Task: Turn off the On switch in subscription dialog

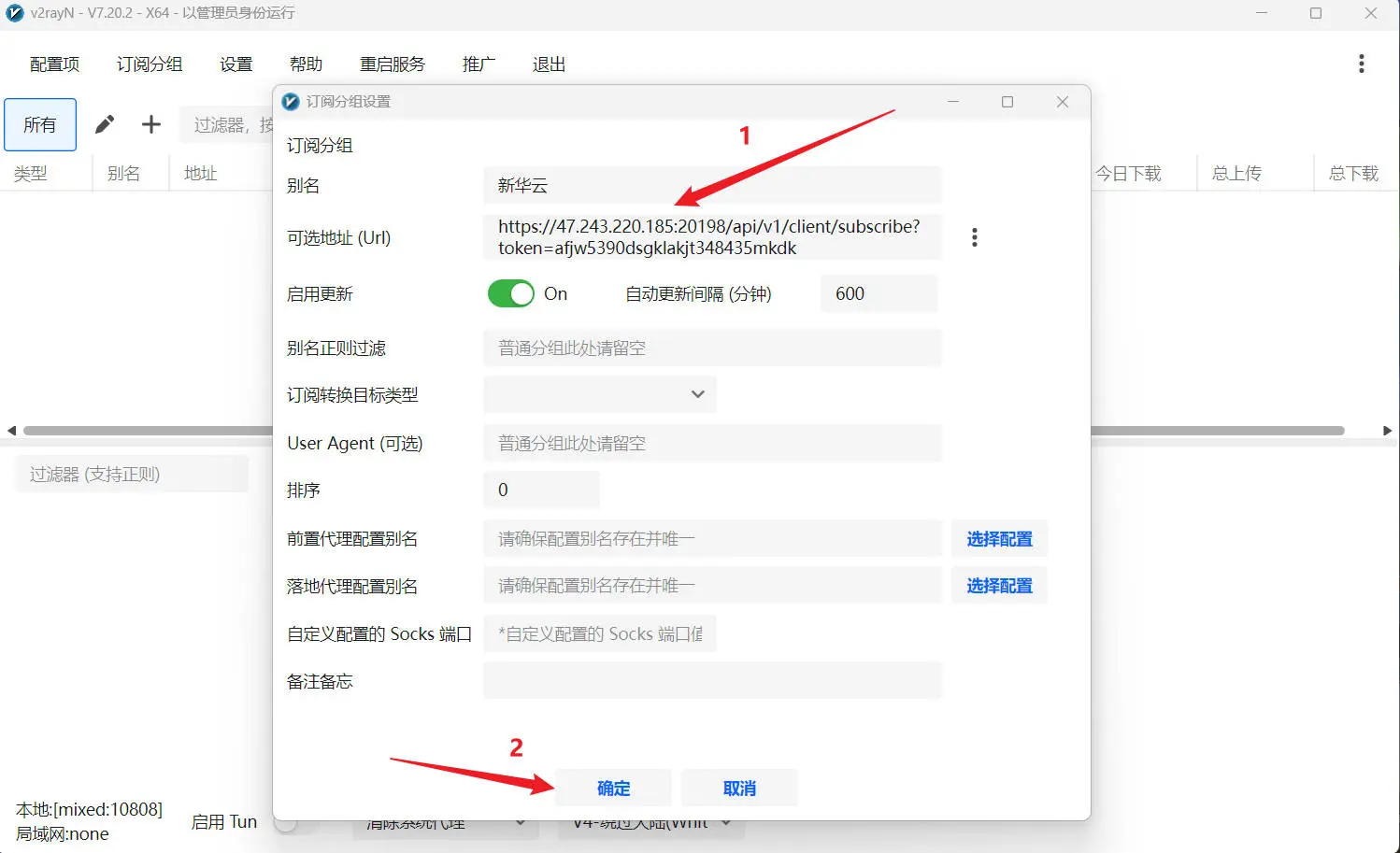Action: click(x=510, y=293)
